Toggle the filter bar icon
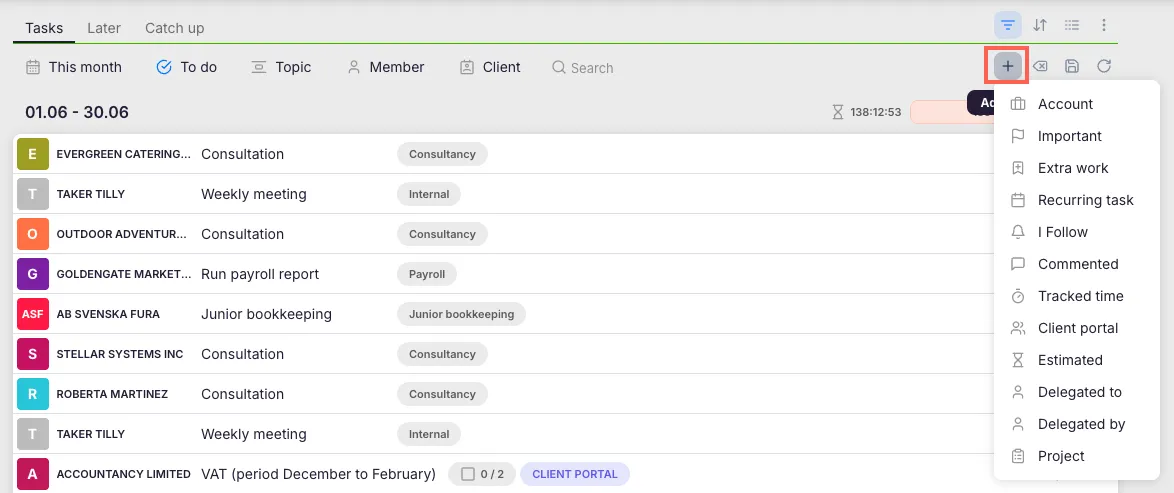 (1008, 25)
